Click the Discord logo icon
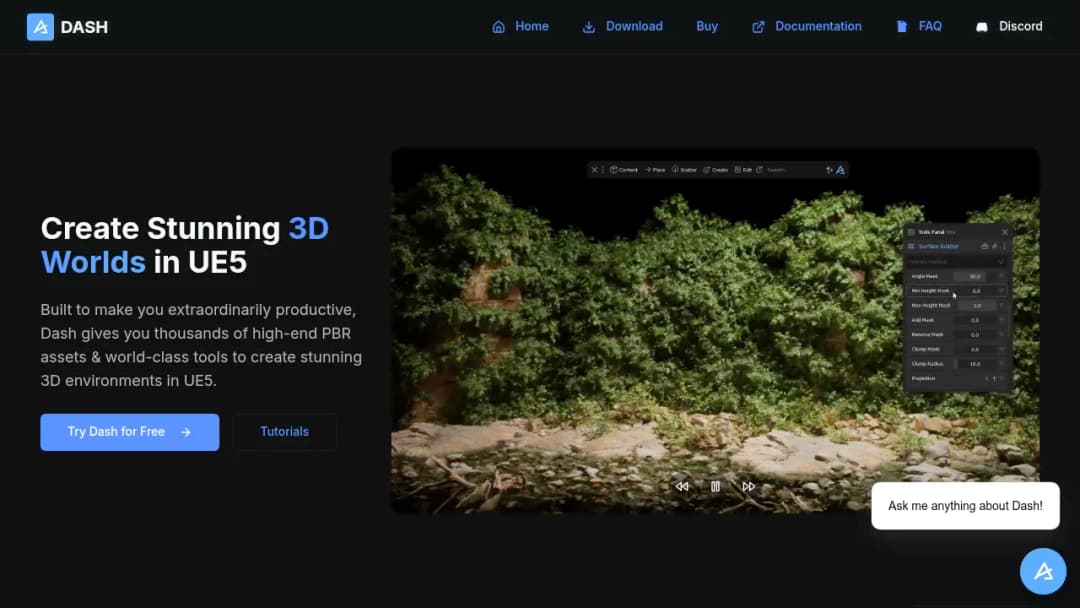Viewport: 1080px width, 608px height. (982, 27)
